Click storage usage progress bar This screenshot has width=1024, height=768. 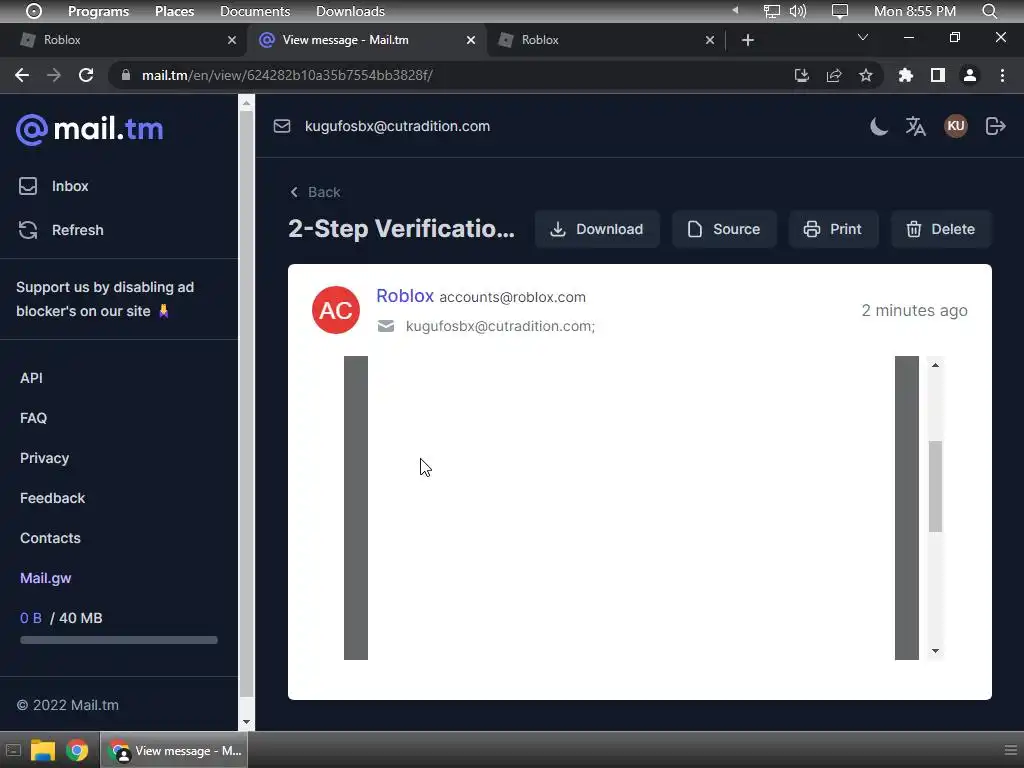(x=119, y=640)
